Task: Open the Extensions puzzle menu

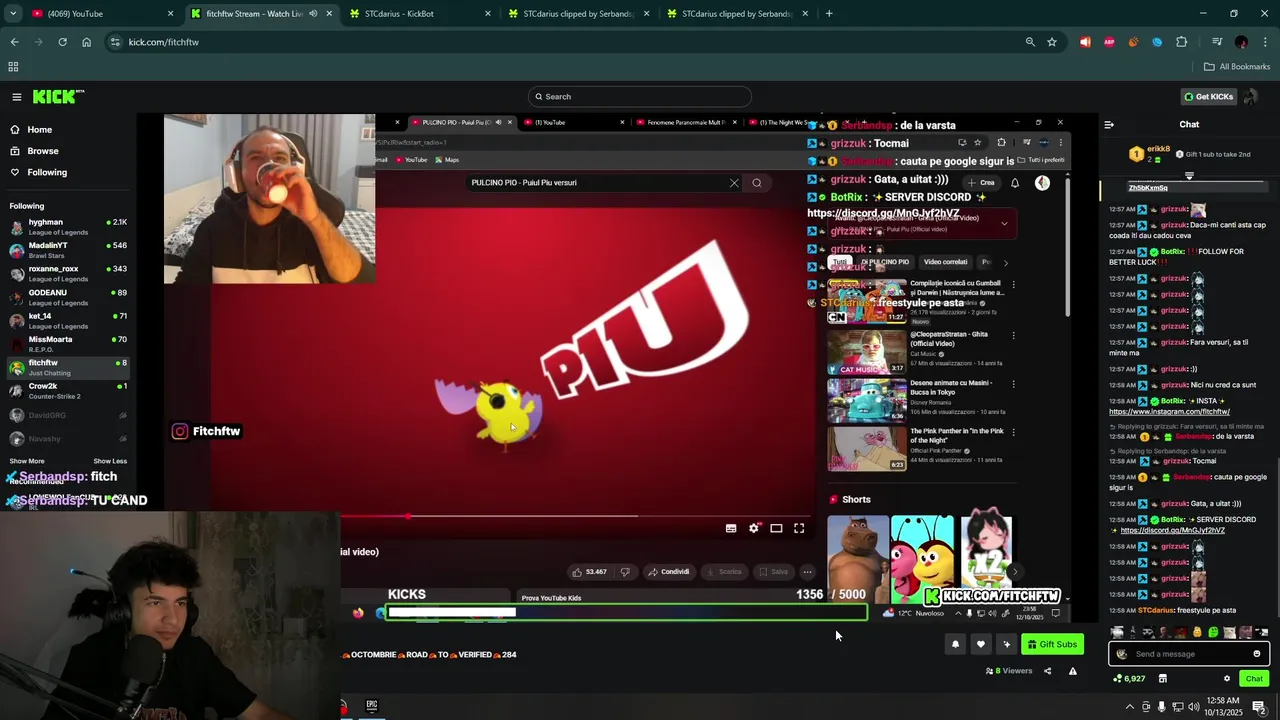Action: (x=1181, y=42)
